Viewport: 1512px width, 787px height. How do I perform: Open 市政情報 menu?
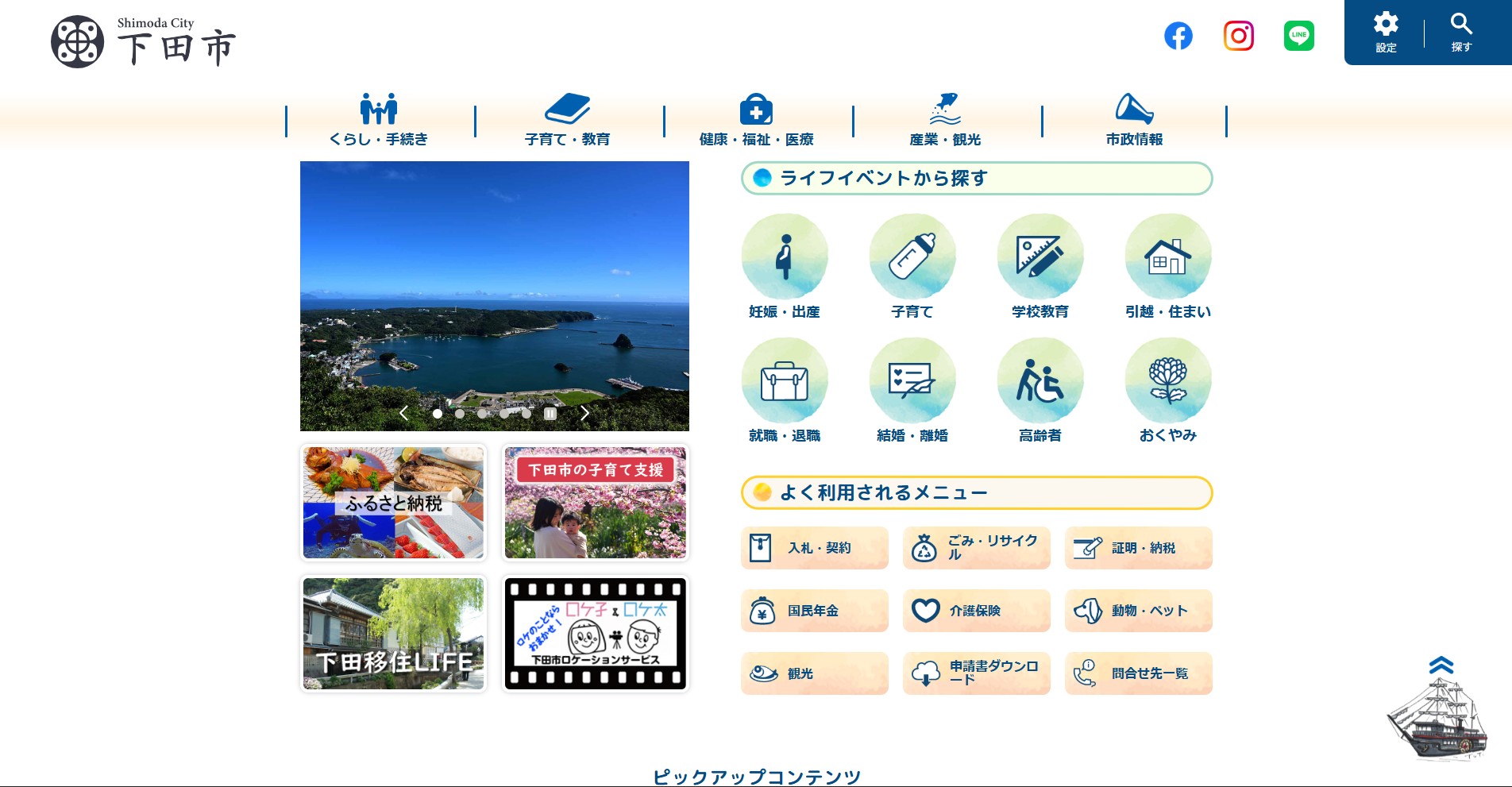pos(1134,120)
